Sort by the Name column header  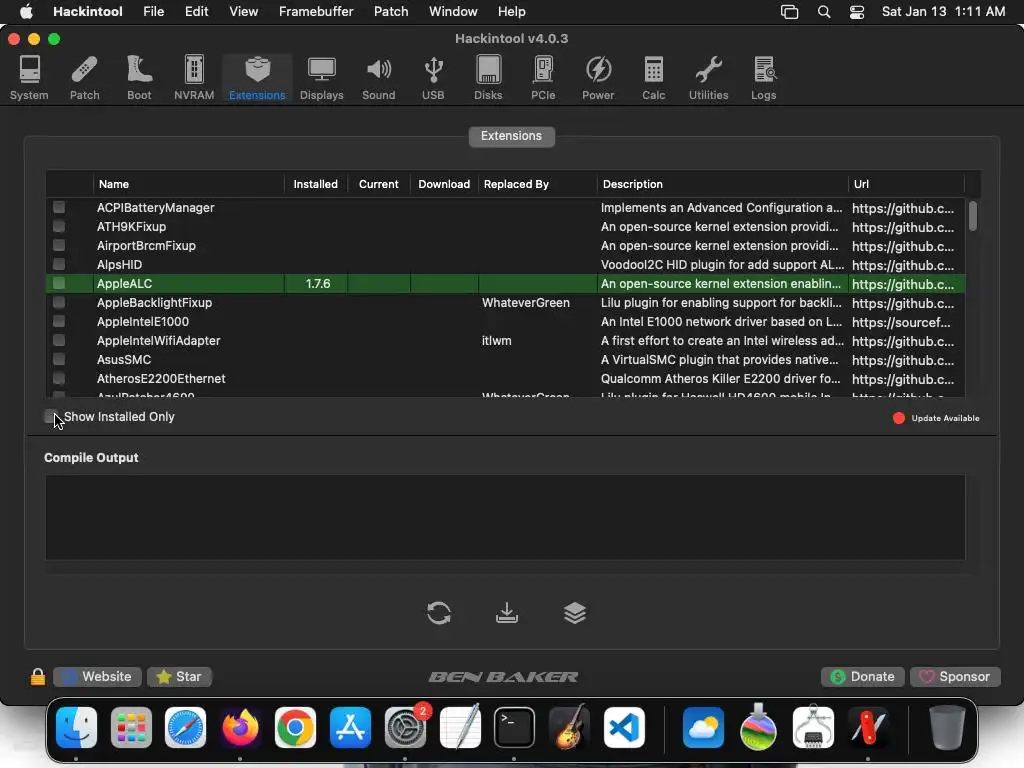point(189,184)
